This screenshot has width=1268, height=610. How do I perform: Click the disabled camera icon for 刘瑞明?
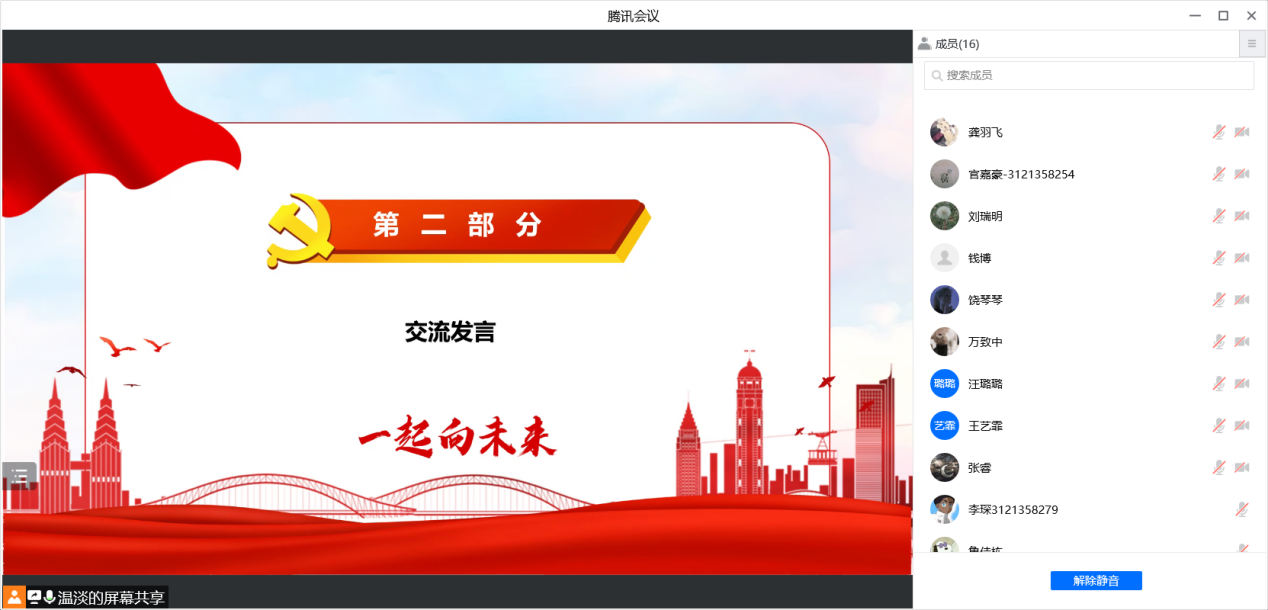tap(1241, 216)
